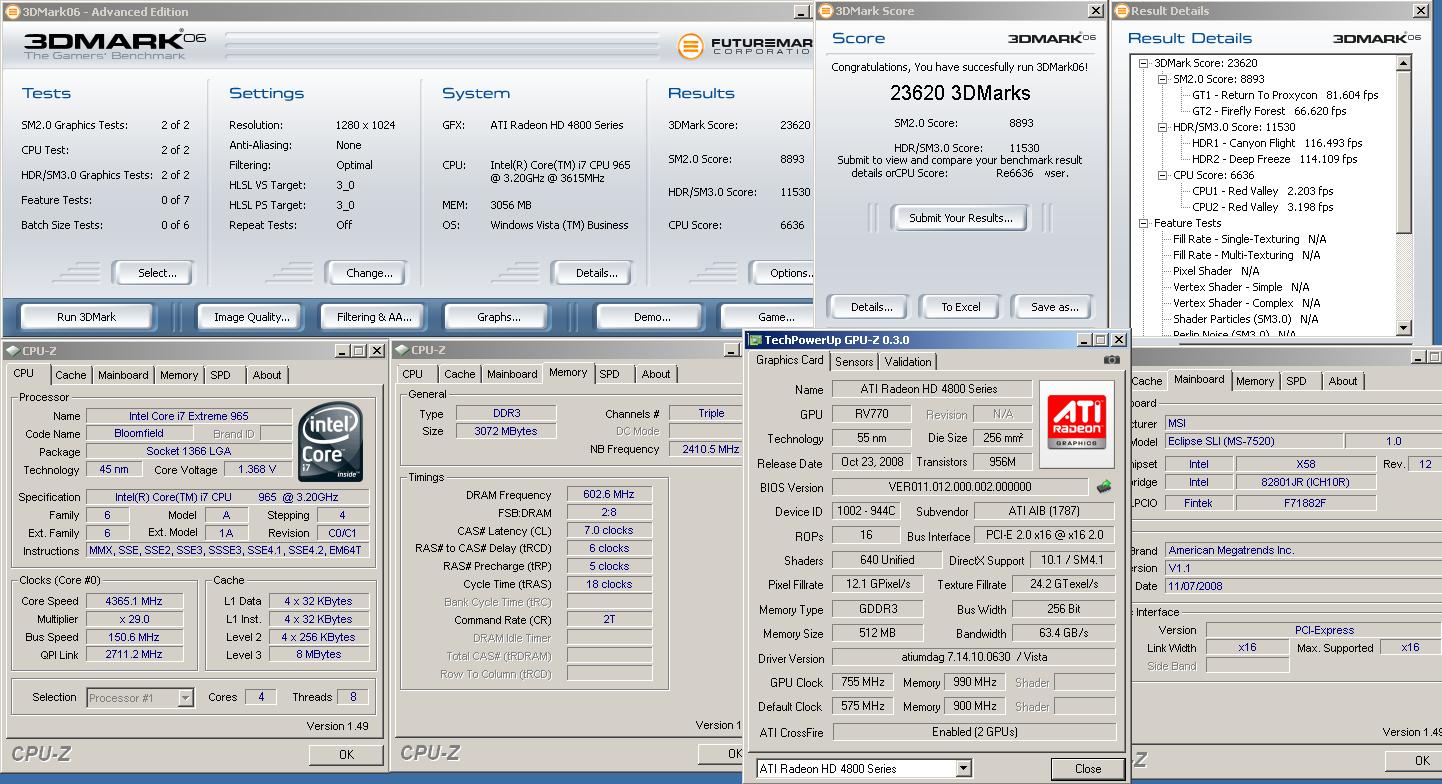
Task: Click the GPU Clock 755 MHz field
Action: [x=862, y=682]
